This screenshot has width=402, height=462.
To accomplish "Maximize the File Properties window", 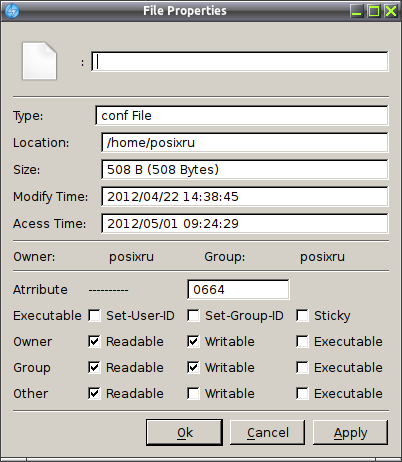I will click(x=374, y=11).
